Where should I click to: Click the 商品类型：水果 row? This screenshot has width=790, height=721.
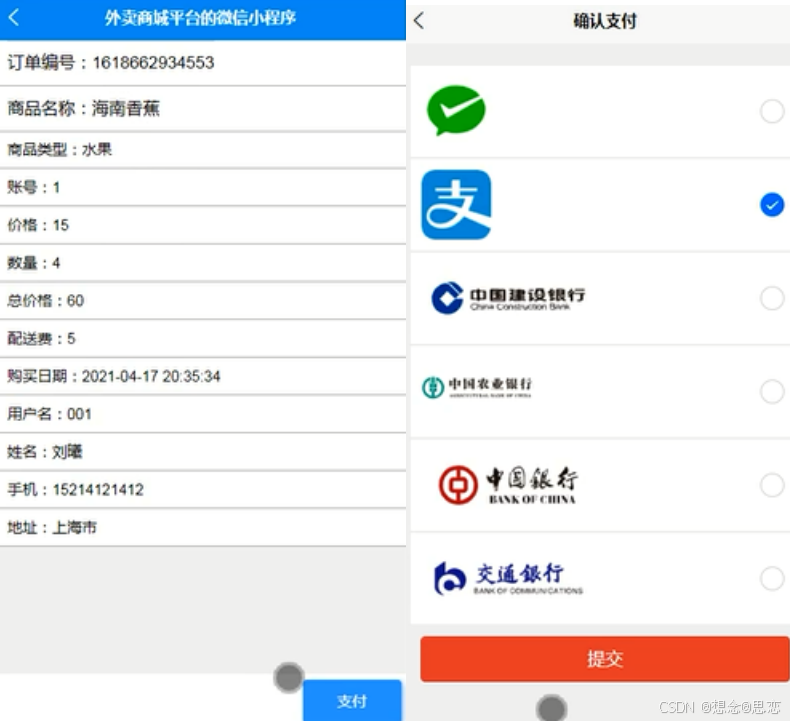tap(203, 150)
